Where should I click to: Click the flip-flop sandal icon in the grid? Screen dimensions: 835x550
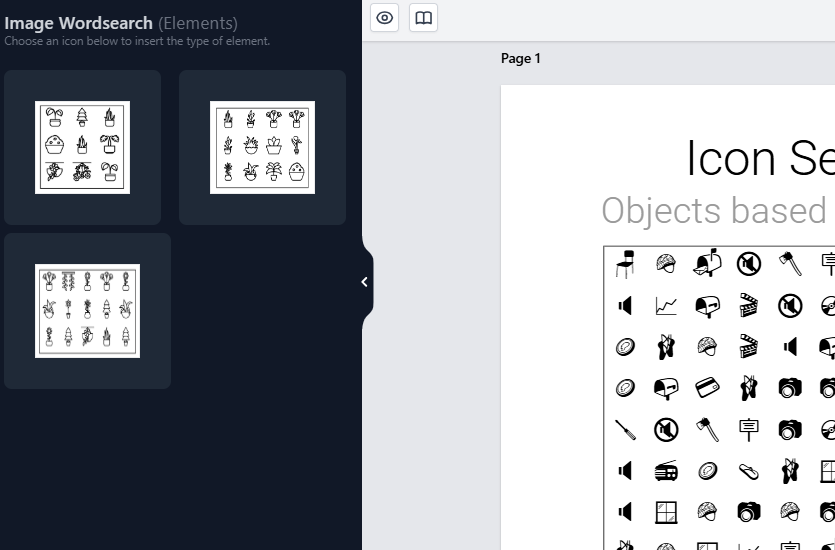point(749,471)
